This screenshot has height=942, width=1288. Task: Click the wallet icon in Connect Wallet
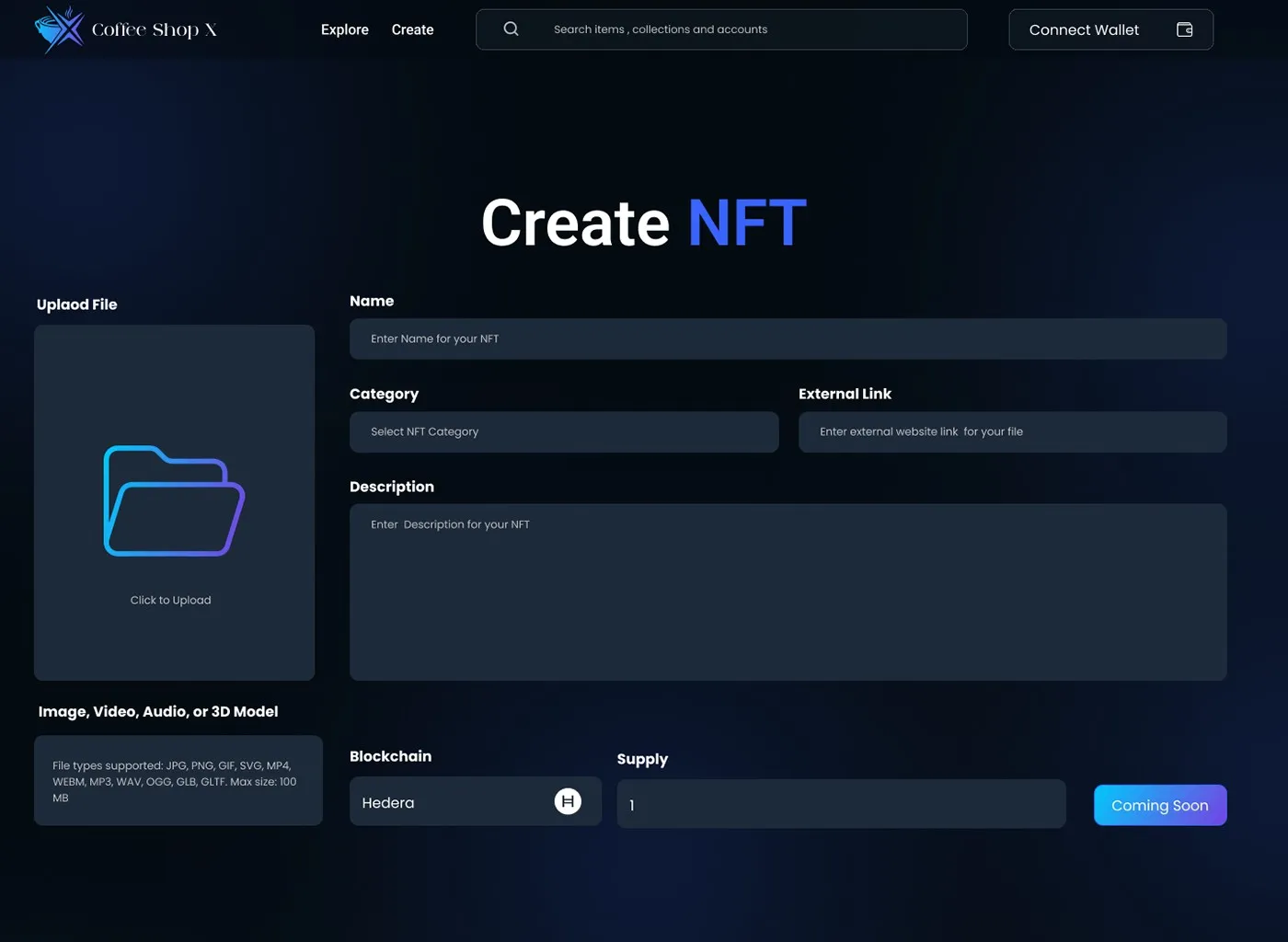(1184, 29)
